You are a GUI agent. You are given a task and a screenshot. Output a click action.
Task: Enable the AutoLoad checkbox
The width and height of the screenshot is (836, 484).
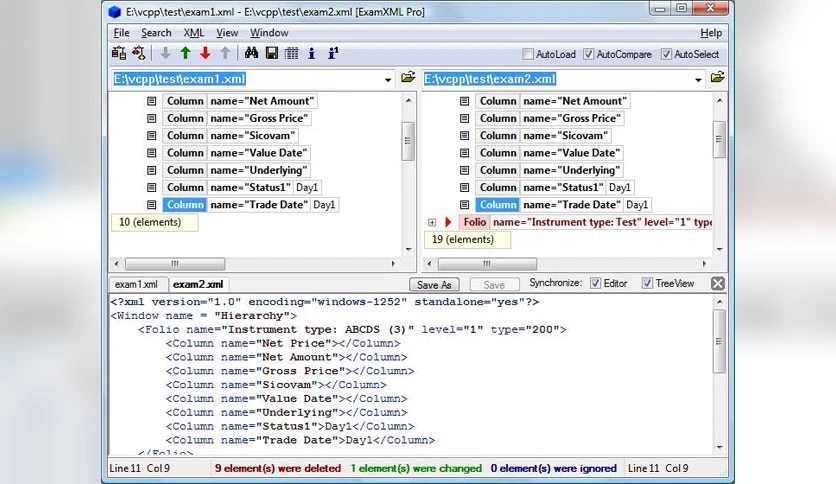(528, 54)
